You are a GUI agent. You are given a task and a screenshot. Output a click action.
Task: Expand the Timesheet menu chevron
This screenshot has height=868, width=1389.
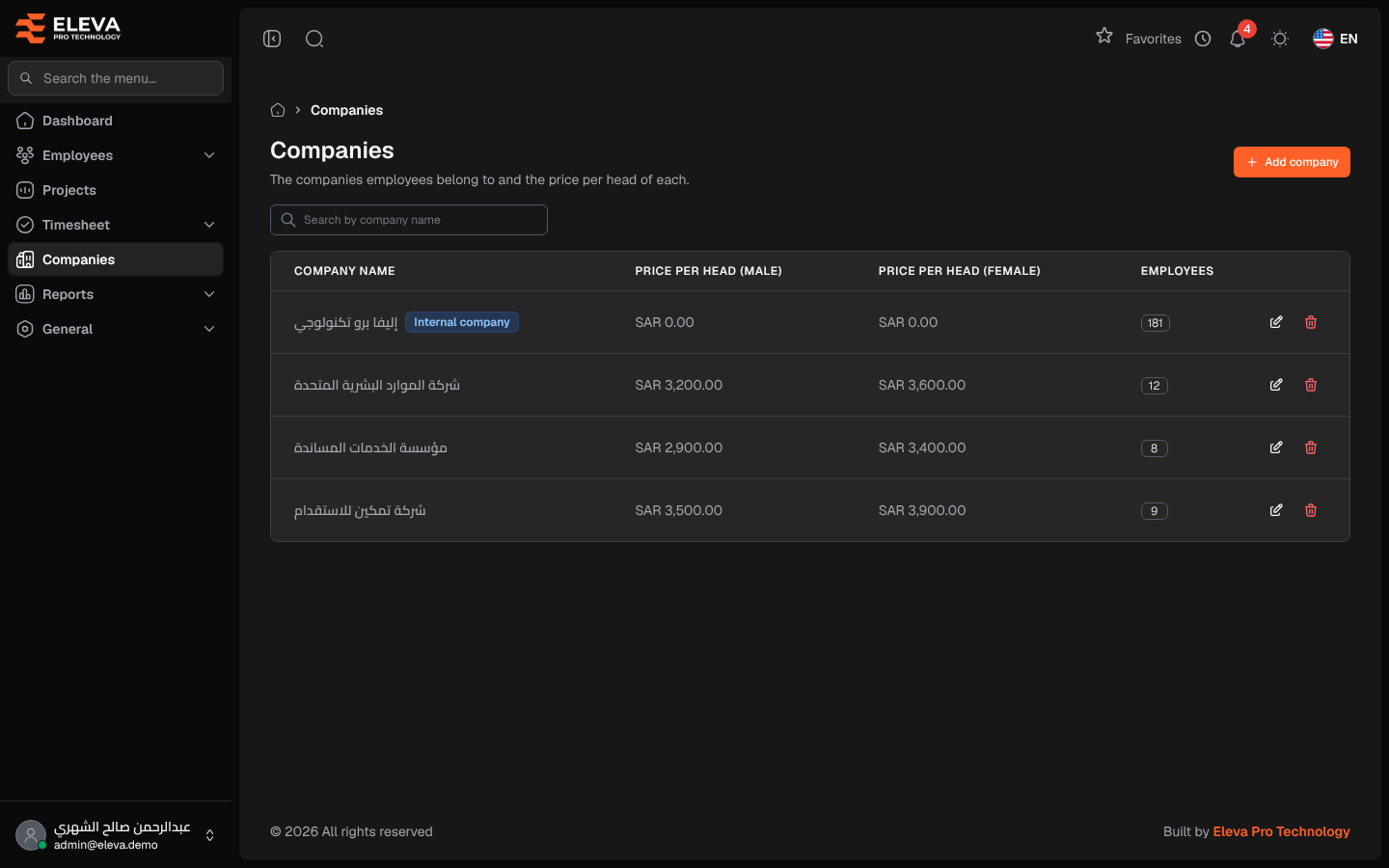click(x=209, y=225)
